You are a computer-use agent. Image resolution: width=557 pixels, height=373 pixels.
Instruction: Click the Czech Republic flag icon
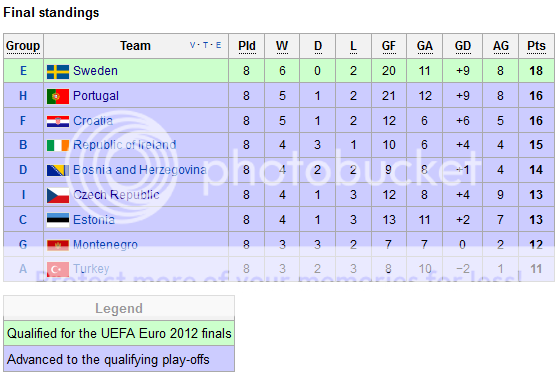(58, 195)
